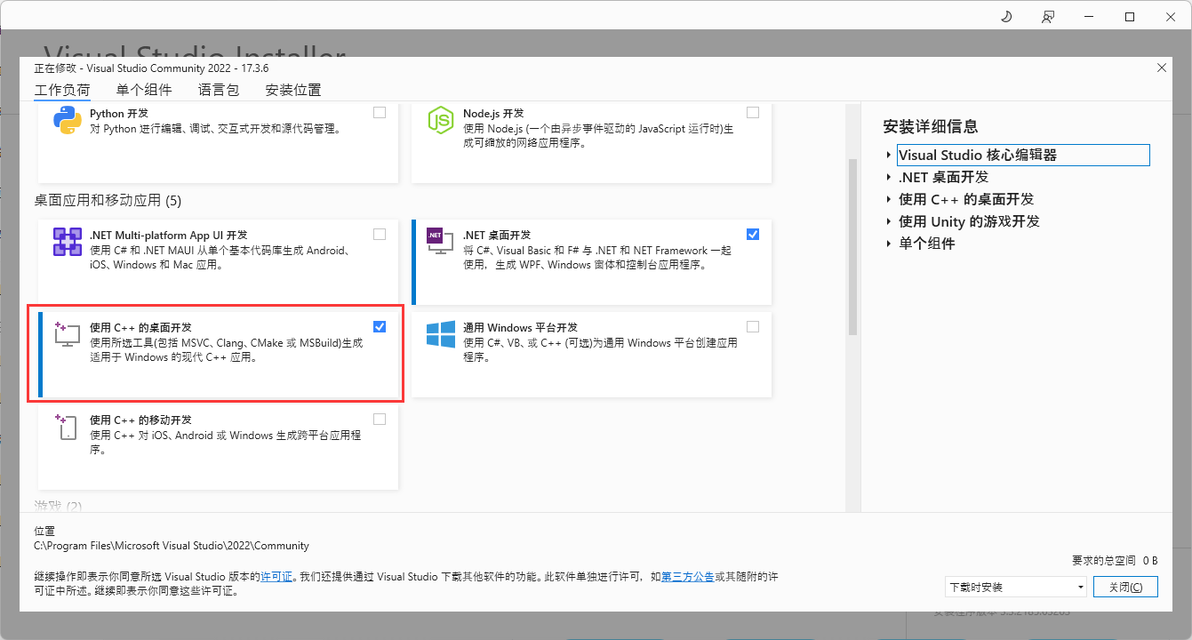Viewport: 1192px width, 640px height.
Task: Enable 通用 Windows 平台开发 checkbox
Action: click(753, 327)
